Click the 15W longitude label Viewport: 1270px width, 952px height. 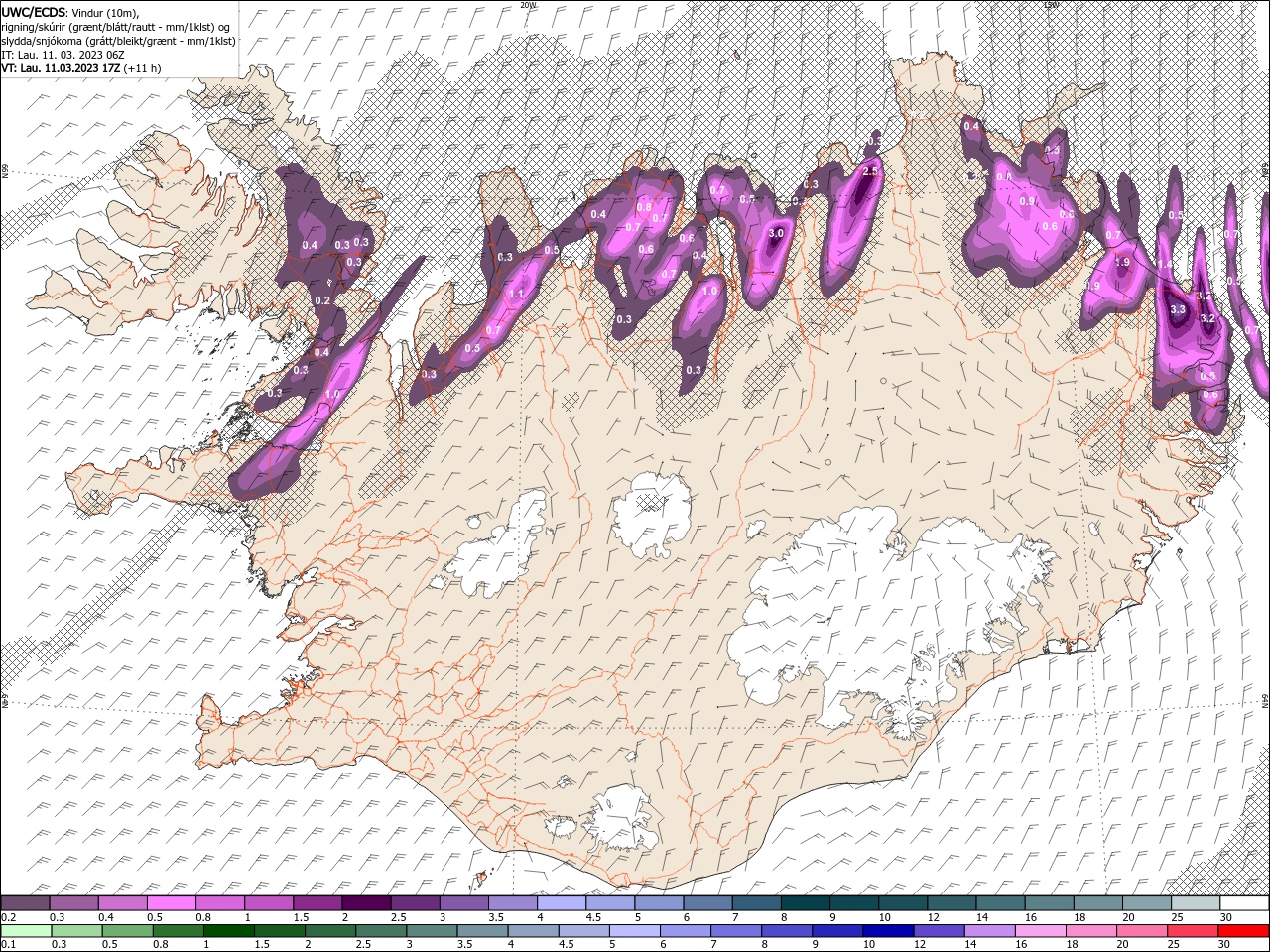(x=1051, y=5)
